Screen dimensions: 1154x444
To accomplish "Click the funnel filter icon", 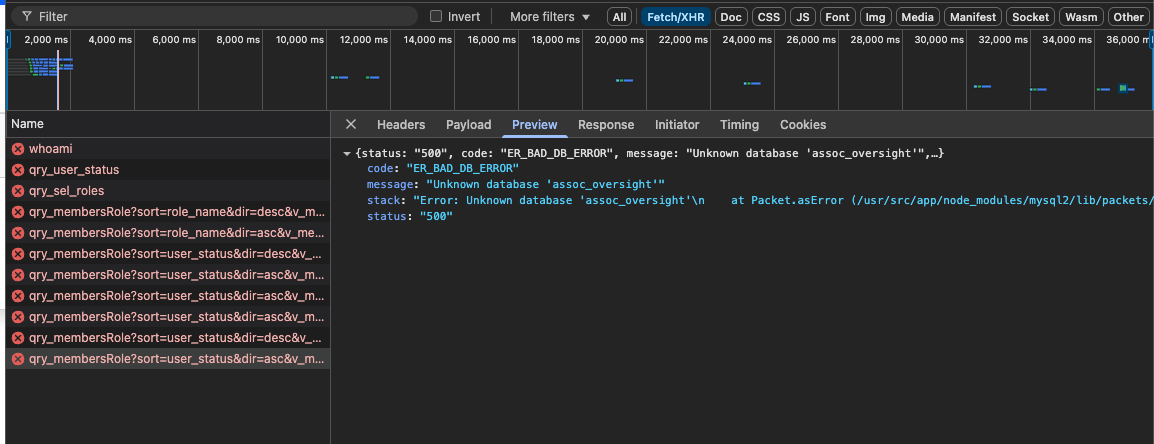I will tap(26, 16).
